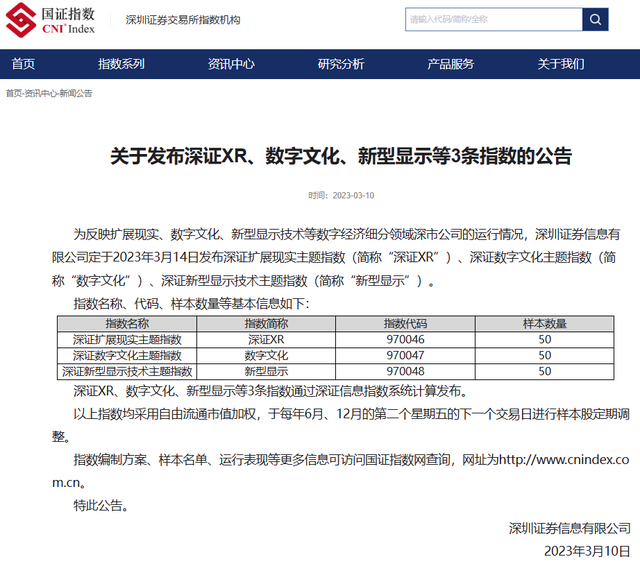Focus the code or name search box

492,19
